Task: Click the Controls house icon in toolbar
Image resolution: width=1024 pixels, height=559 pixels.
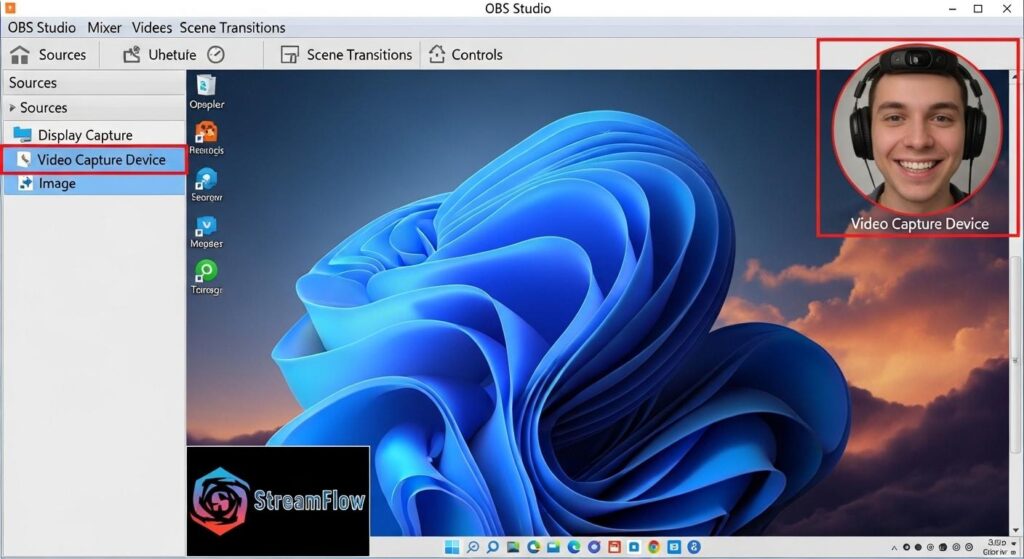Action: [x=437, y=55]
